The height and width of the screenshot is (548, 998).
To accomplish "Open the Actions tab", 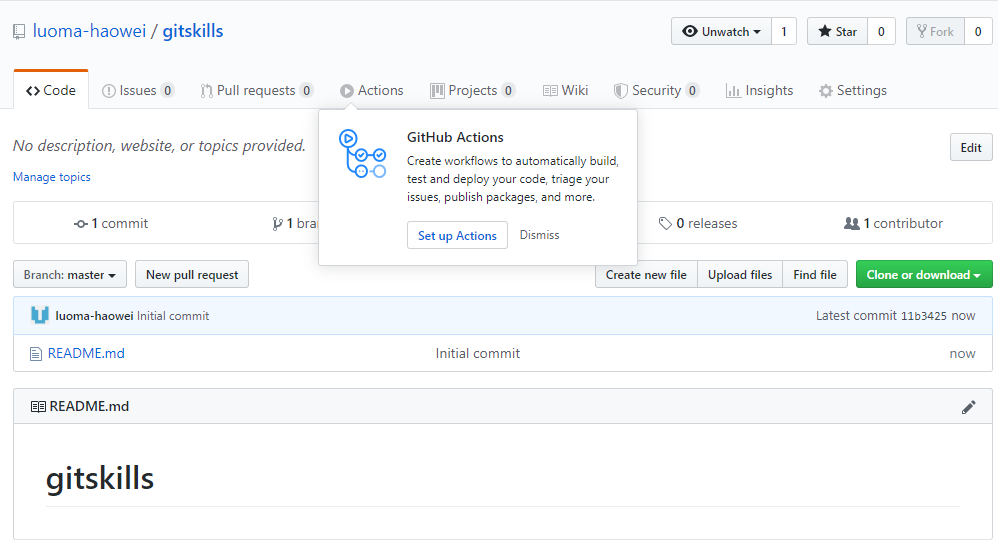I will [372, 90].
